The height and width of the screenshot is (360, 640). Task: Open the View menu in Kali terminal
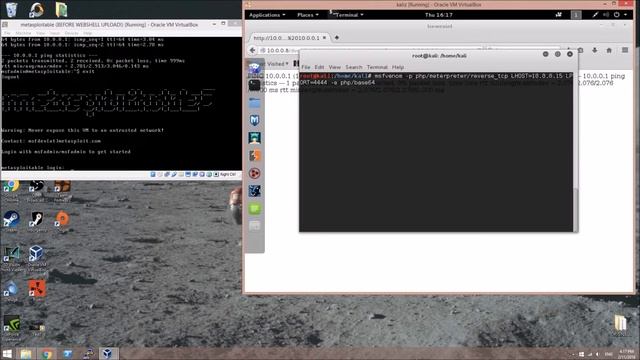tap(334, 67)
